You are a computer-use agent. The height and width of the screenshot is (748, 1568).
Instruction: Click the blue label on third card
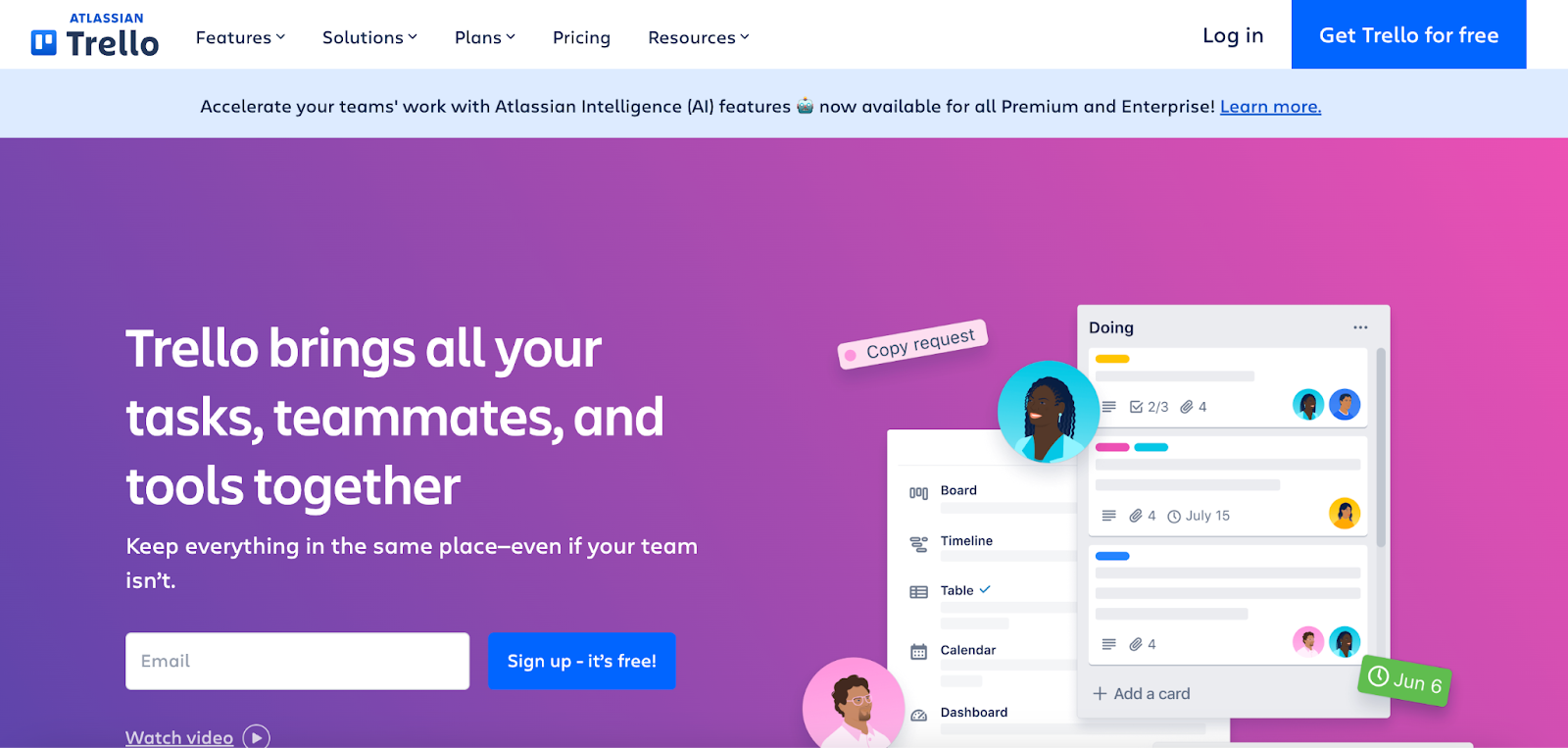tap(1112, 556)
